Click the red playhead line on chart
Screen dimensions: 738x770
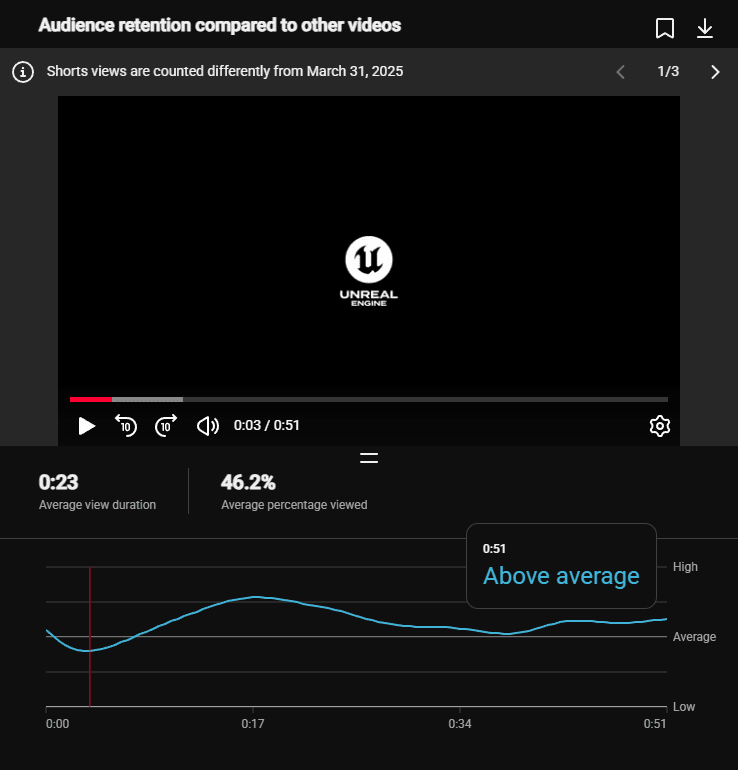click(90, 636)
